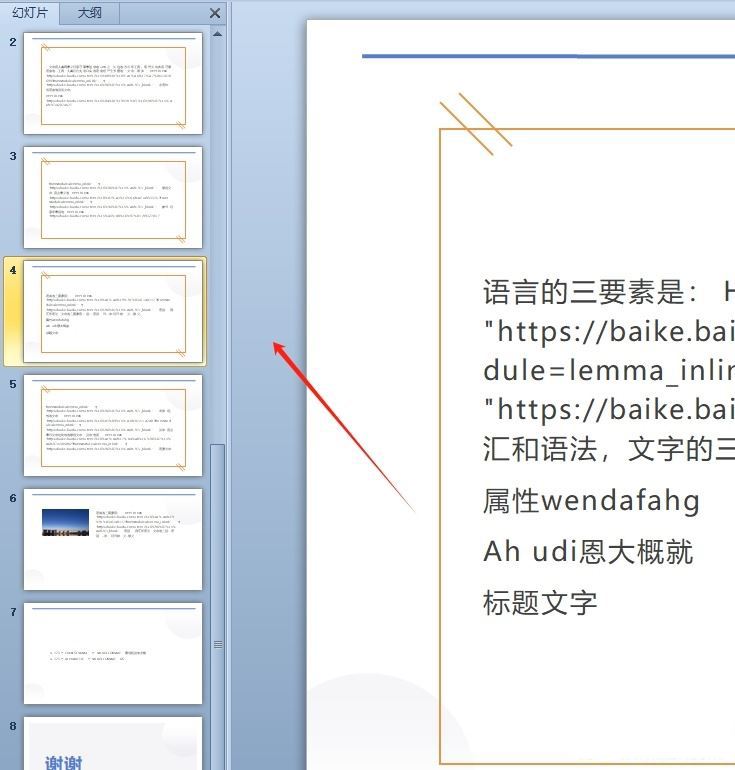Select slide 2 thumbnail

tap(113, 83)
